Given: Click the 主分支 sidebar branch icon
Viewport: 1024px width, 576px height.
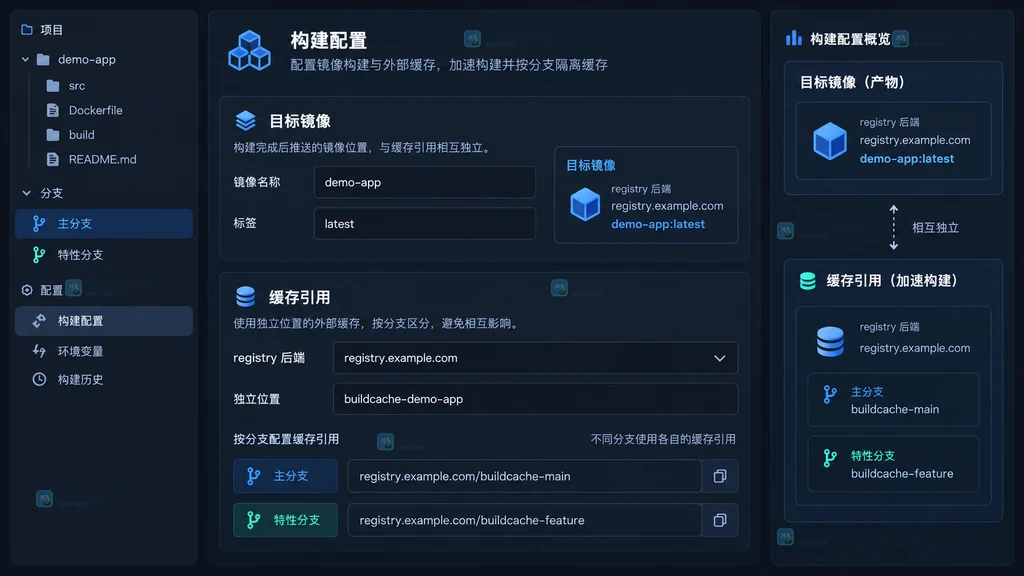Looking at the screenshot, I should [39, 223].
